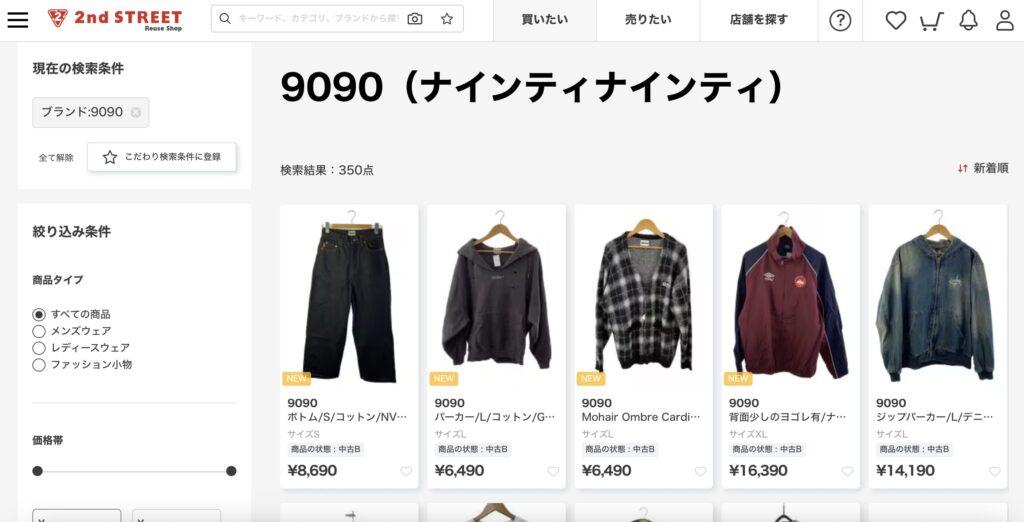Click the camera image search icon
This screenshot has height=522, width=1024.
click(415, 19)
